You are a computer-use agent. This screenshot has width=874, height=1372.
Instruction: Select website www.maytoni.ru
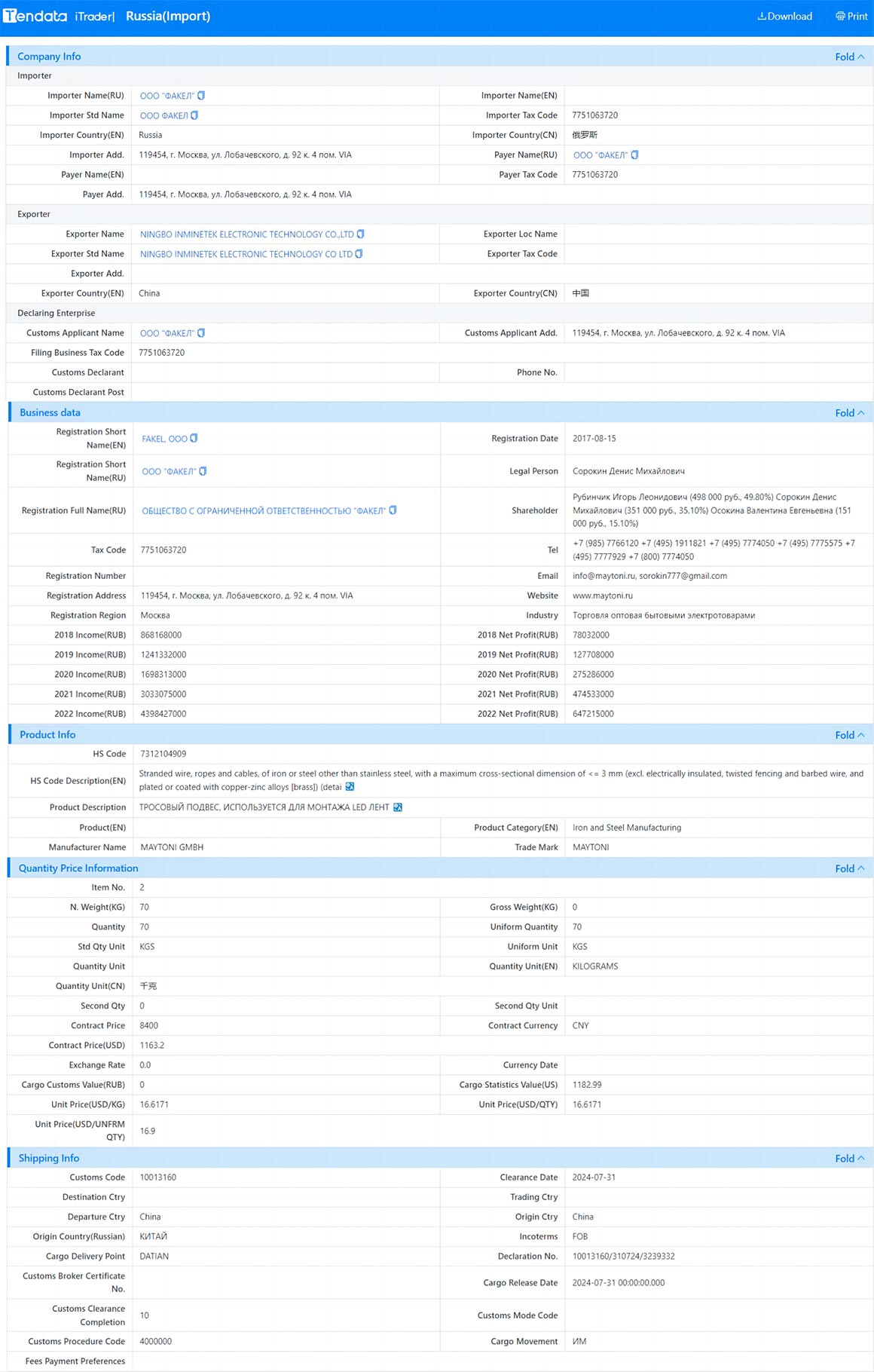[603, 596]
